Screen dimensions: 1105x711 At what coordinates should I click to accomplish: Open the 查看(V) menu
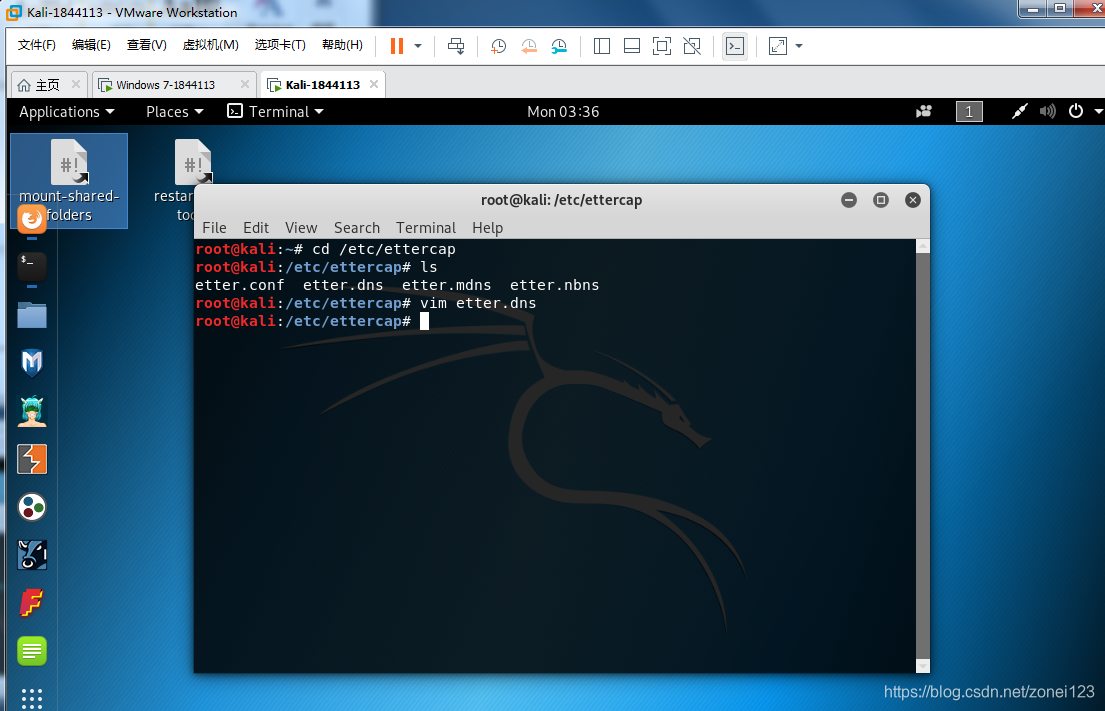(x=147, y=45)
